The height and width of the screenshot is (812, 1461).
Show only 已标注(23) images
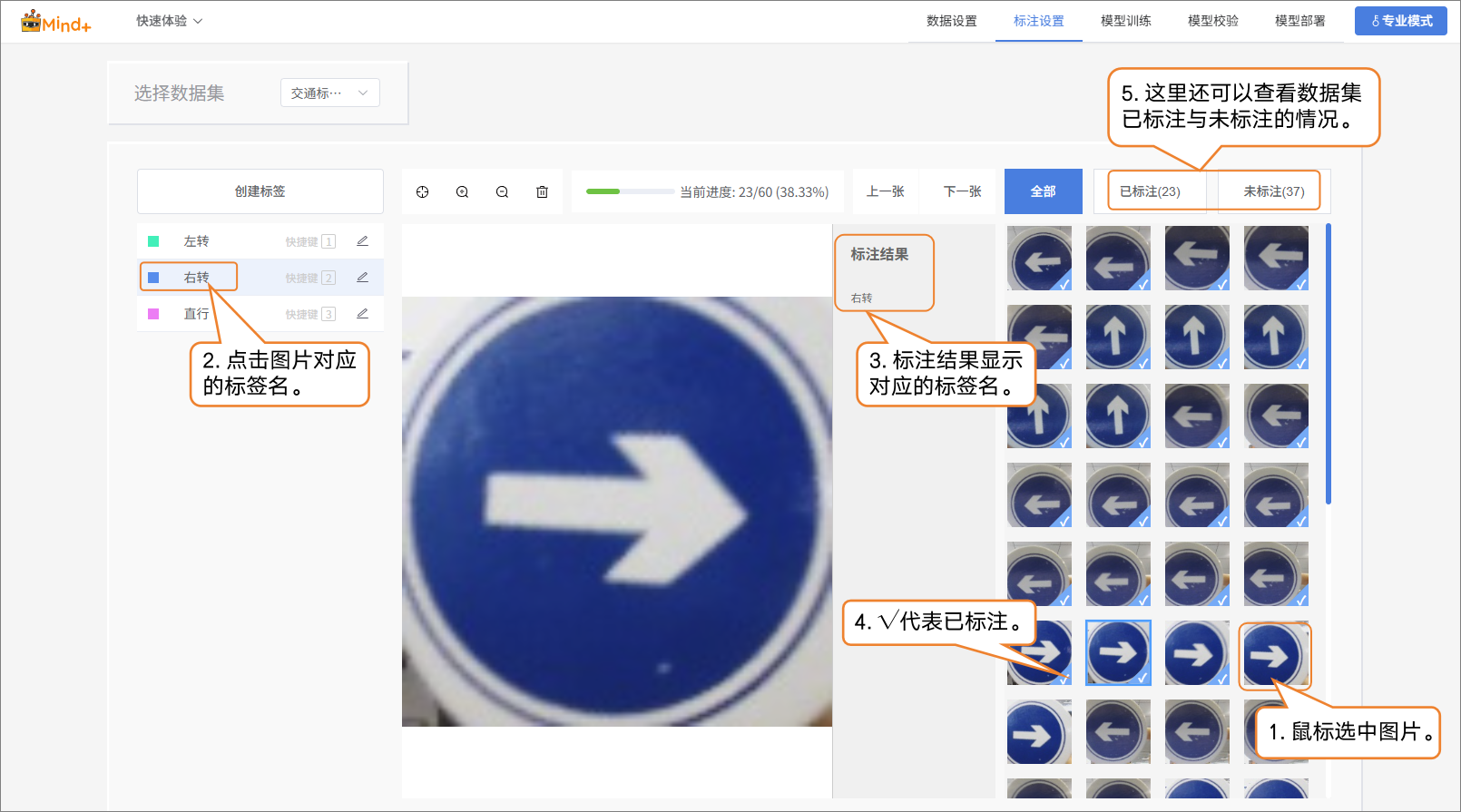coord(1150,191)
